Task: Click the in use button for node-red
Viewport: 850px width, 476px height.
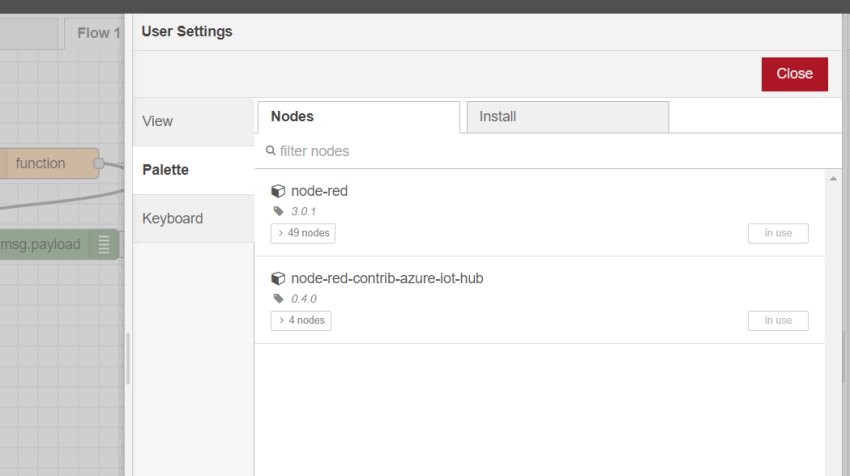Action: [x=777, y=233]
